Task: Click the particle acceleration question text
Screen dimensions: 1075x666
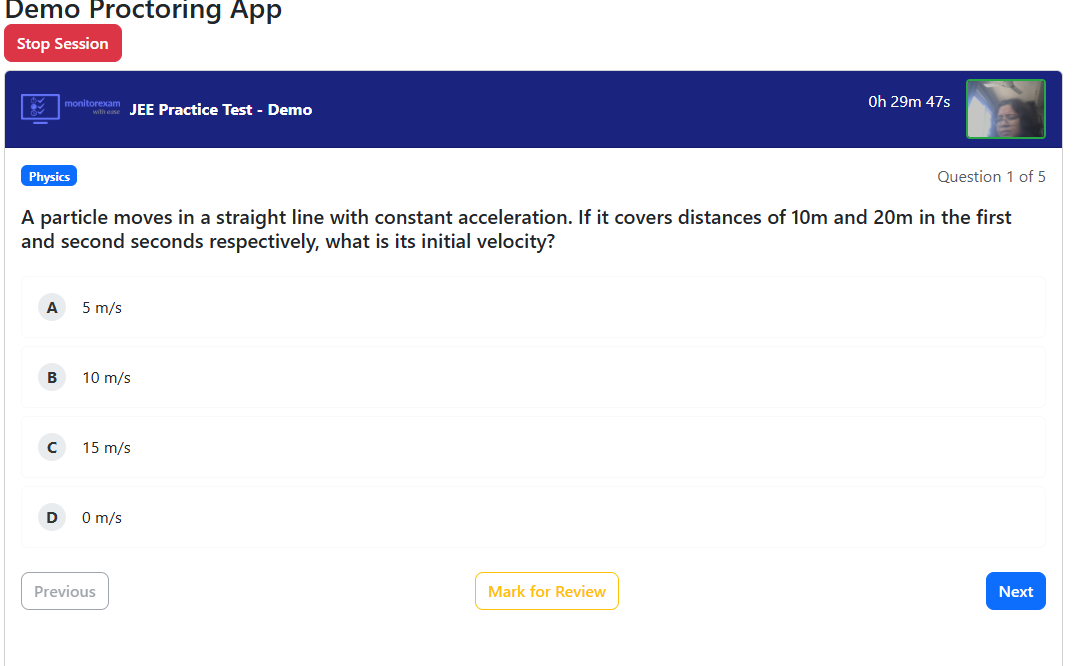Action: click(x=516, y=230)
